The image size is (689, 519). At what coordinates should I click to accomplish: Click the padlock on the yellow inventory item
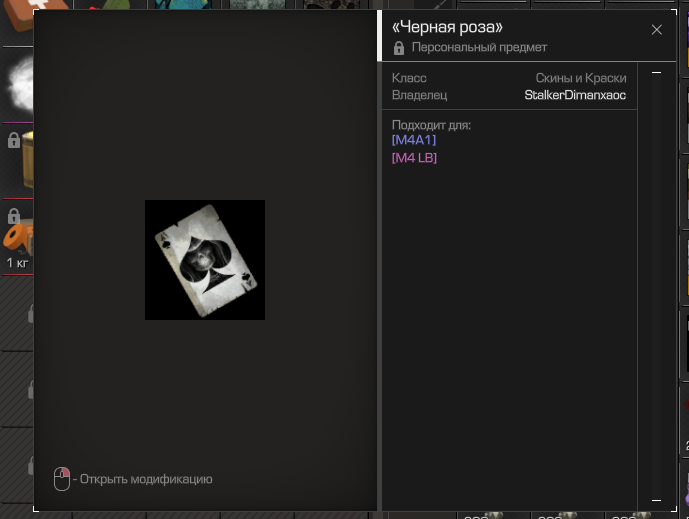(x=13, y=141)
